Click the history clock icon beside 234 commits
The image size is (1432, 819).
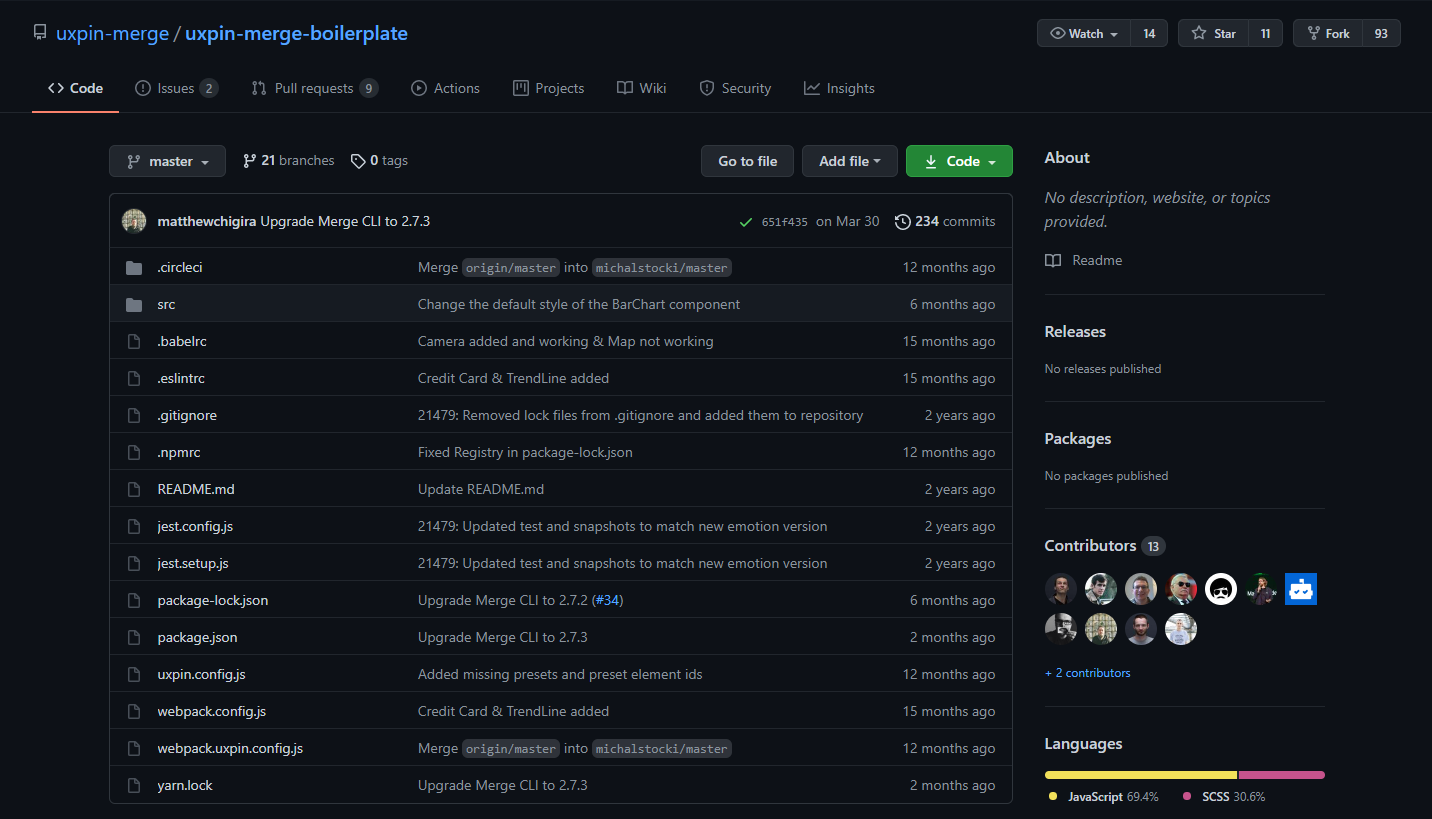(903, 221)
